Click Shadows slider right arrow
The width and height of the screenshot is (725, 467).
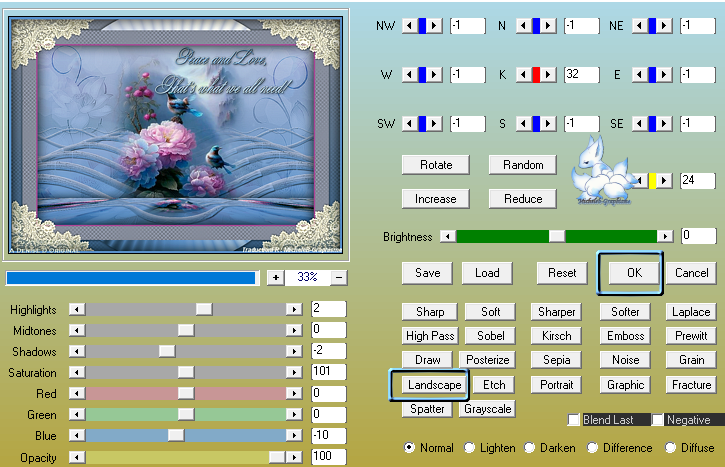tap(294, 351)
